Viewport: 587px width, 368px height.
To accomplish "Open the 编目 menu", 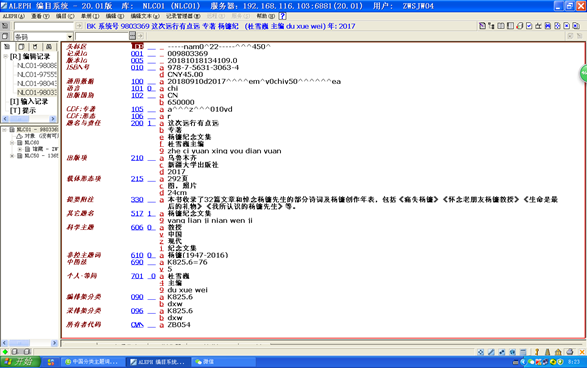I will point(65,16).
